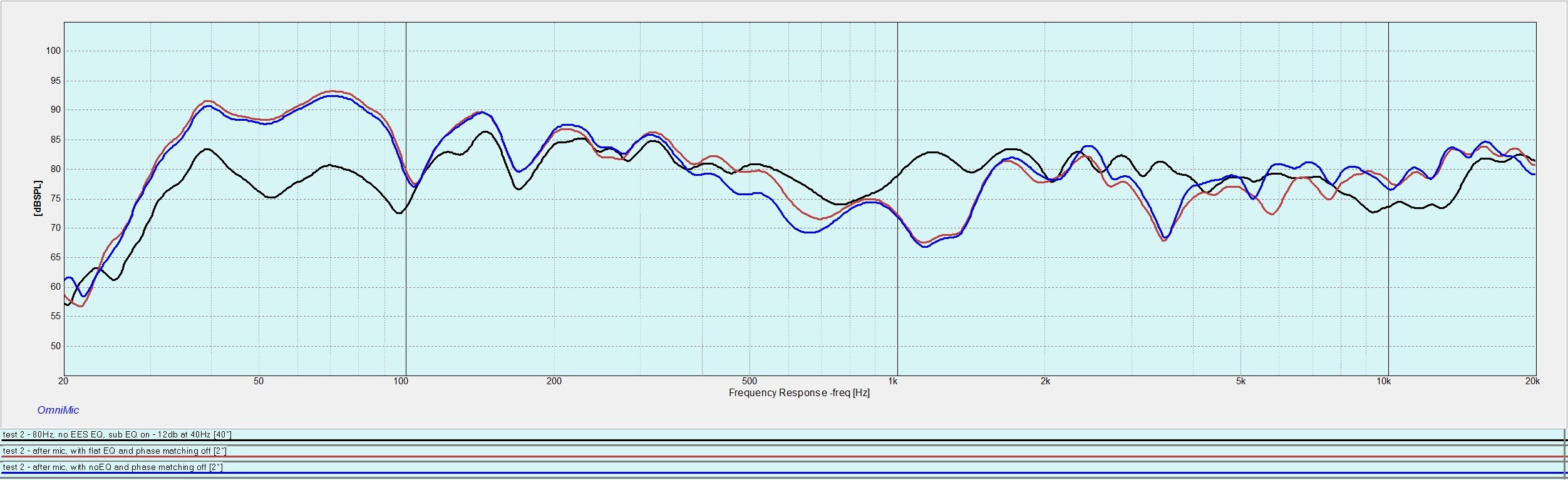This screenshot has height=480, width=1568.
Task: Click the 65 dBSPL level label
Action: (x=56, y=257)
